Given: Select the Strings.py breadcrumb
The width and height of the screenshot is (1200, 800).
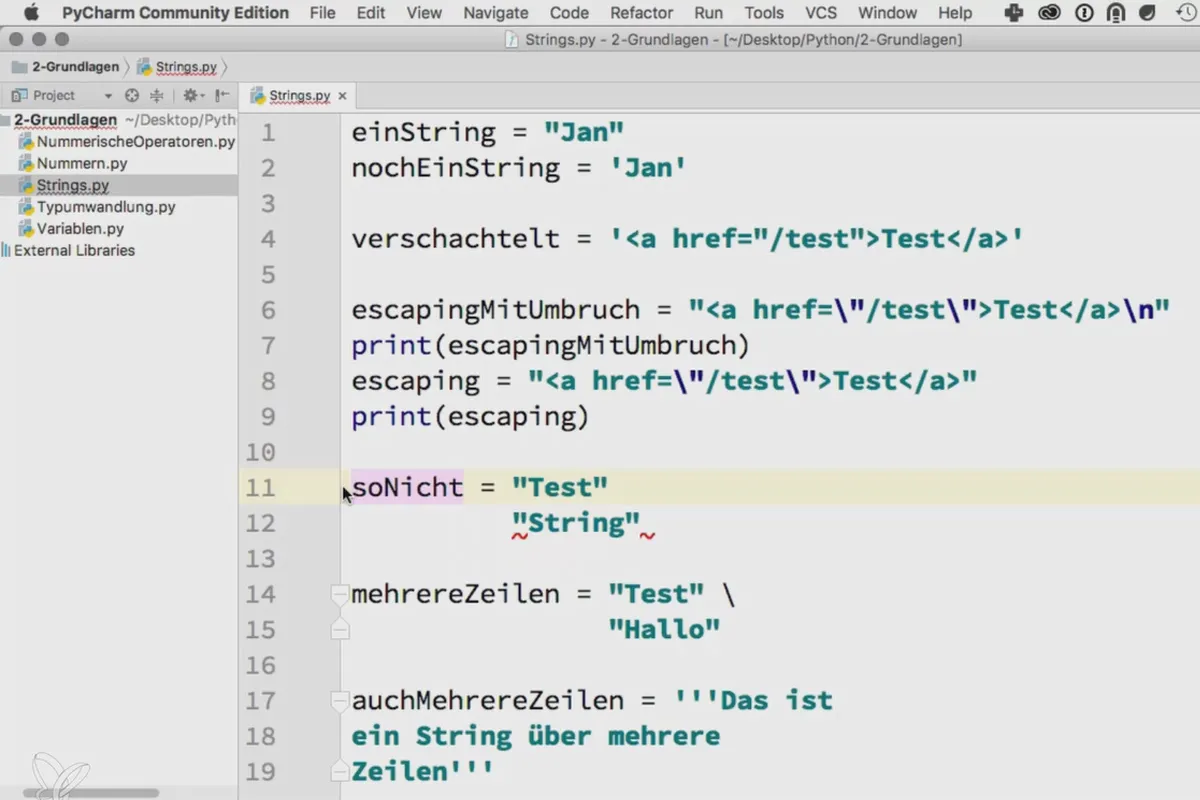Looking at the screenshot, I should pos(178,67).
